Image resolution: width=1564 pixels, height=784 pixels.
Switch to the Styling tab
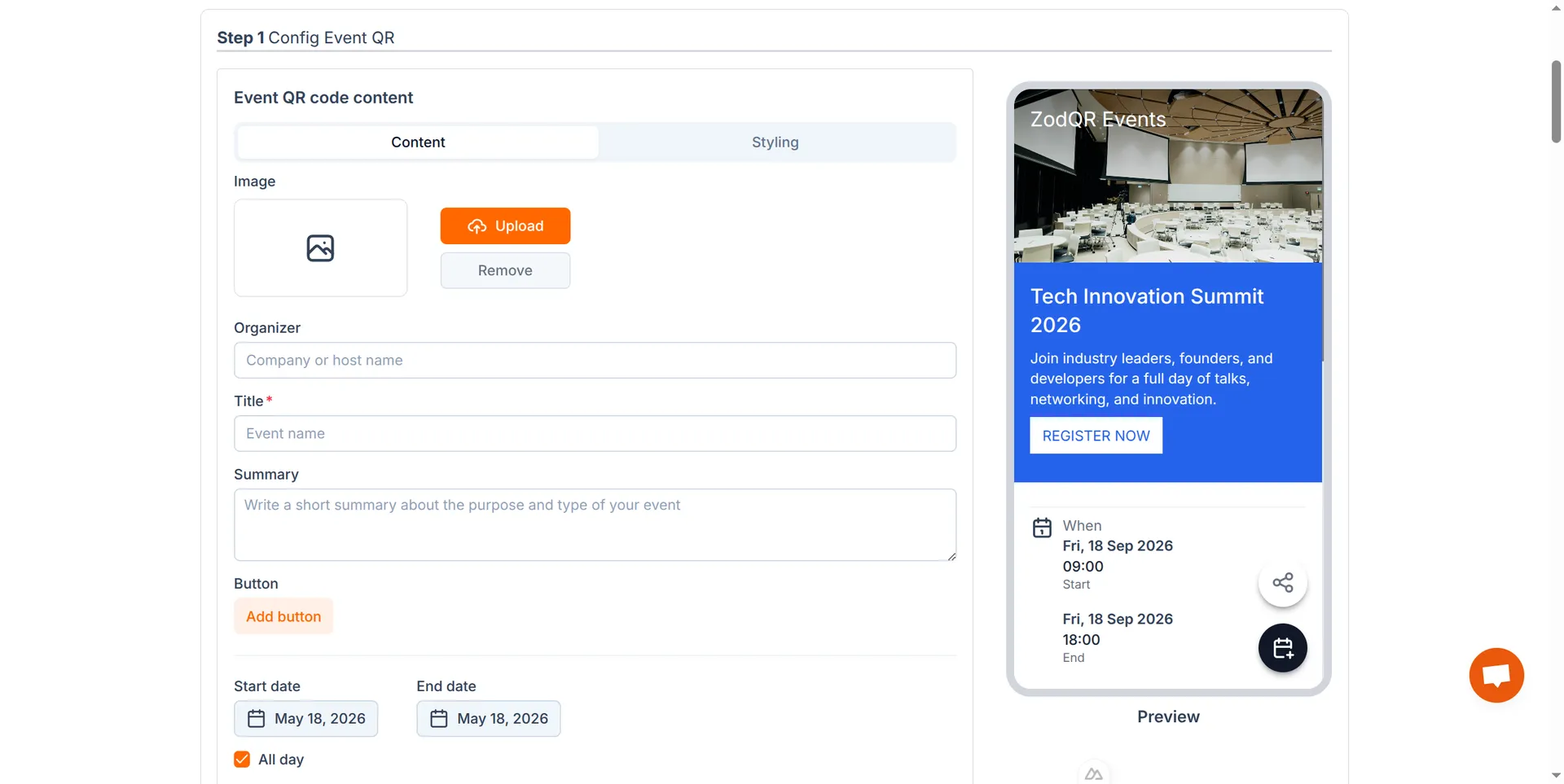[x=775, y=142]
